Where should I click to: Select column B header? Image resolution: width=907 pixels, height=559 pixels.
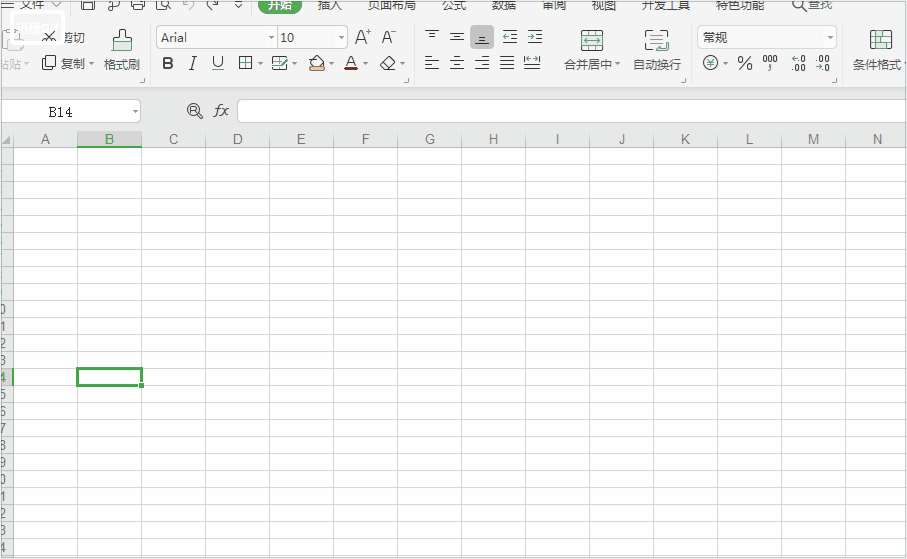109,139
